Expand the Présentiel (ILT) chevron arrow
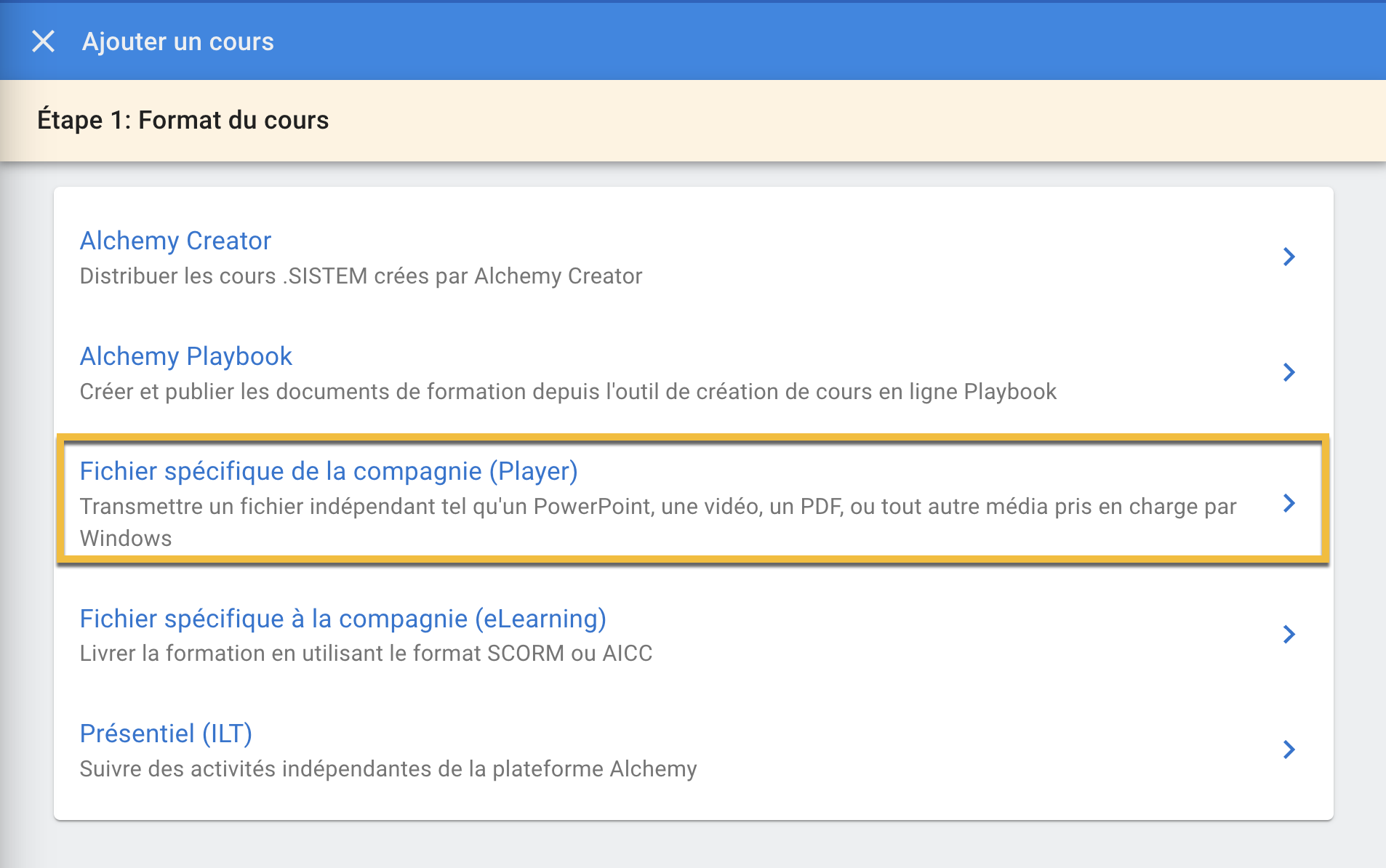Screen dimensions: 1386x868 tap(1290, 750)
